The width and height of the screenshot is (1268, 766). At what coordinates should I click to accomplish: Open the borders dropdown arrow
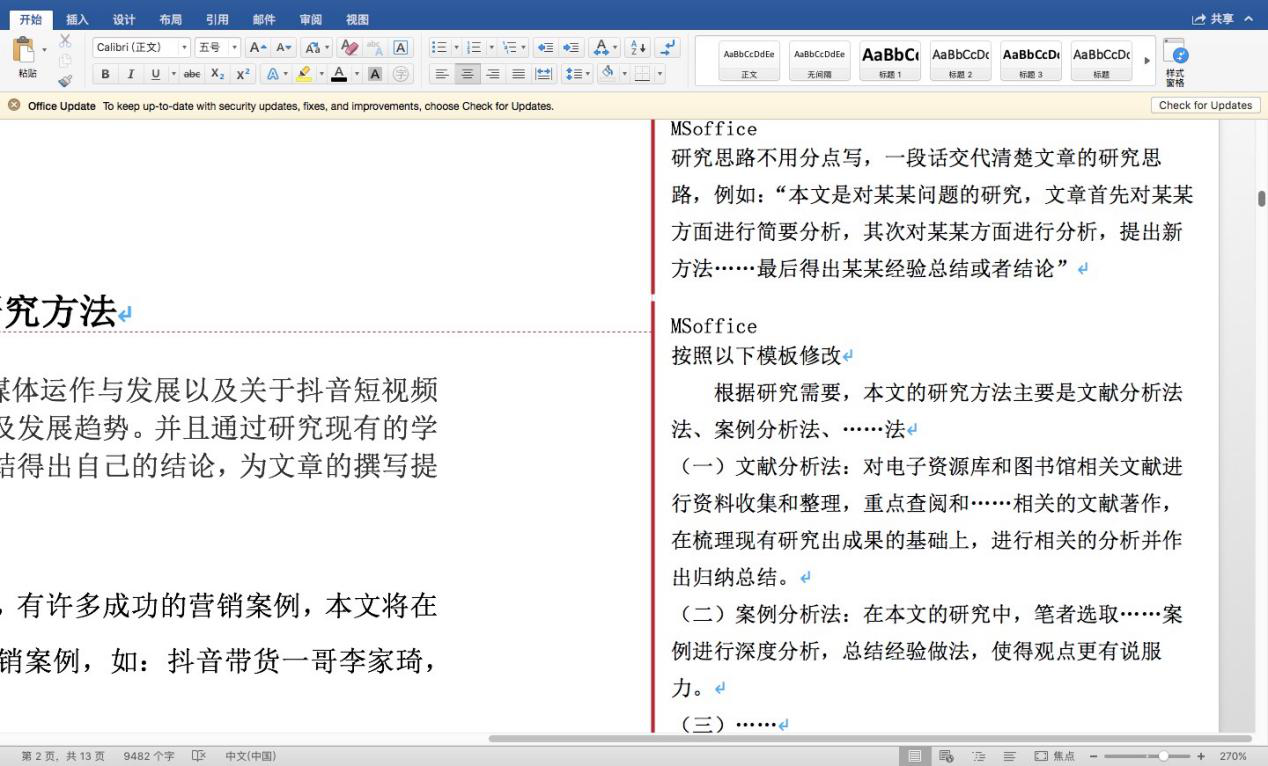659,74
